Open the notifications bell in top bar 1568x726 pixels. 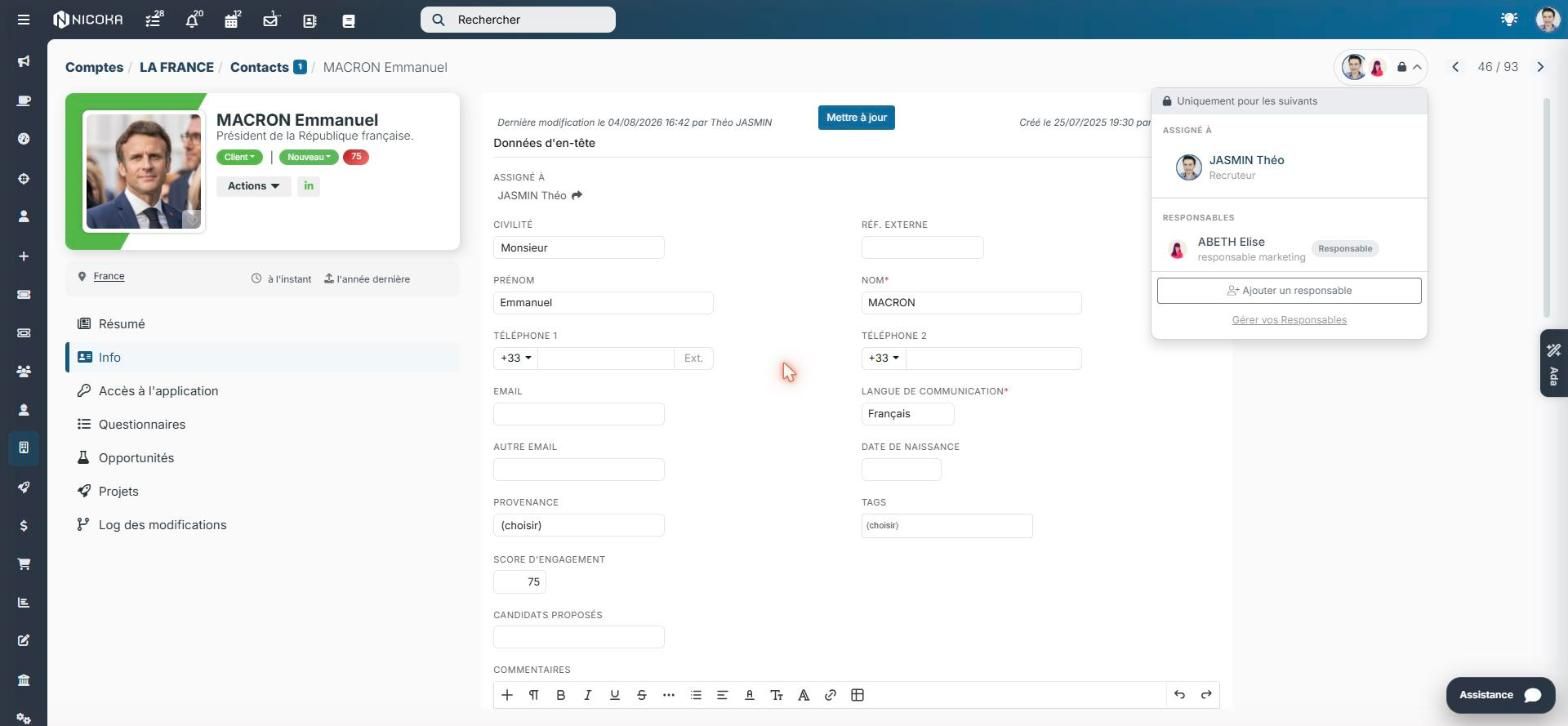tap(193, 20)
